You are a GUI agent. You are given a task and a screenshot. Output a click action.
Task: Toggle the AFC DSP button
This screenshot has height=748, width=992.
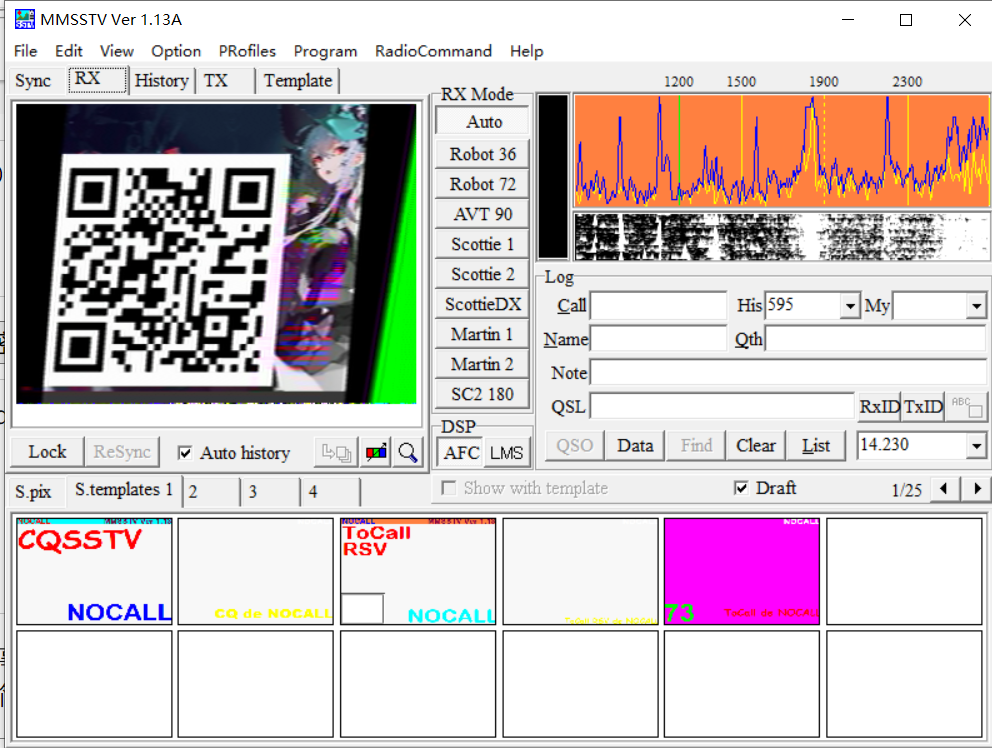461,453
